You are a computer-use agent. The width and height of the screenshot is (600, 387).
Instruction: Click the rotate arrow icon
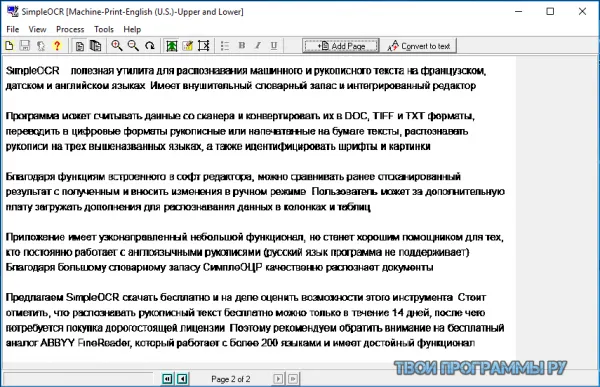coord(150,46)
